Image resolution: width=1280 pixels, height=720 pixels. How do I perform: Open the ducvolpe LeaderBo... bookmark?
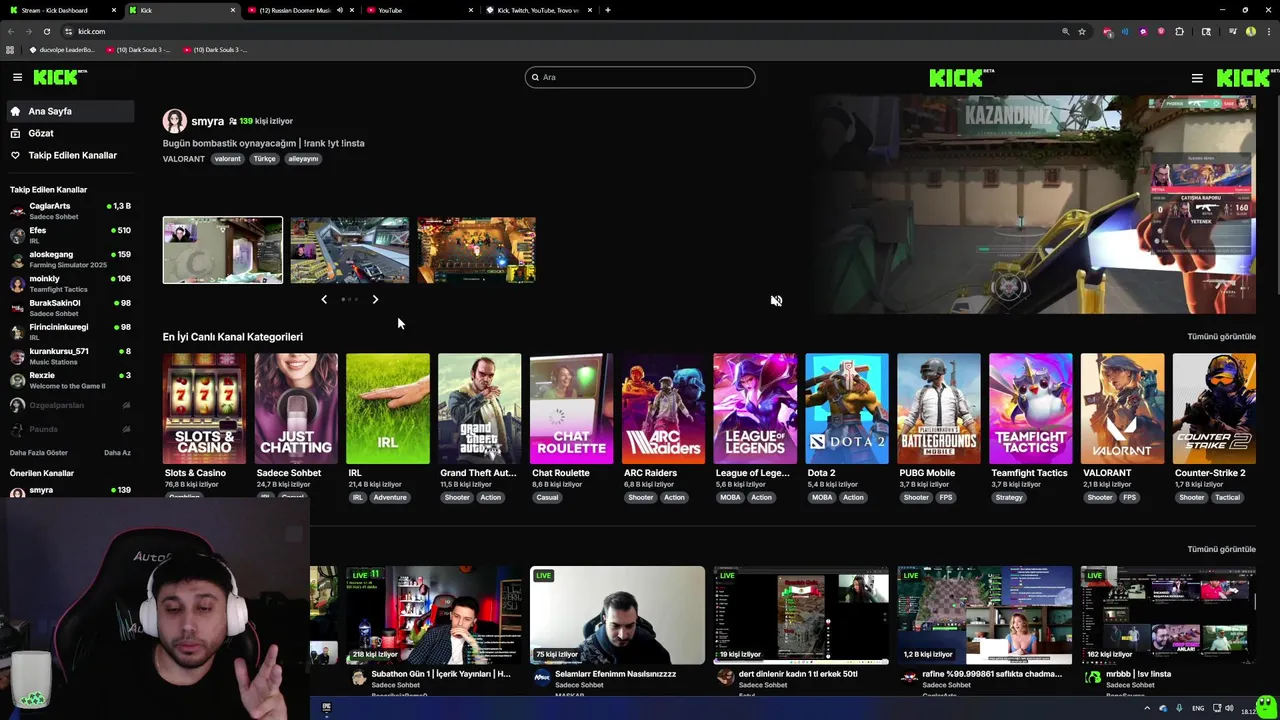63,49
